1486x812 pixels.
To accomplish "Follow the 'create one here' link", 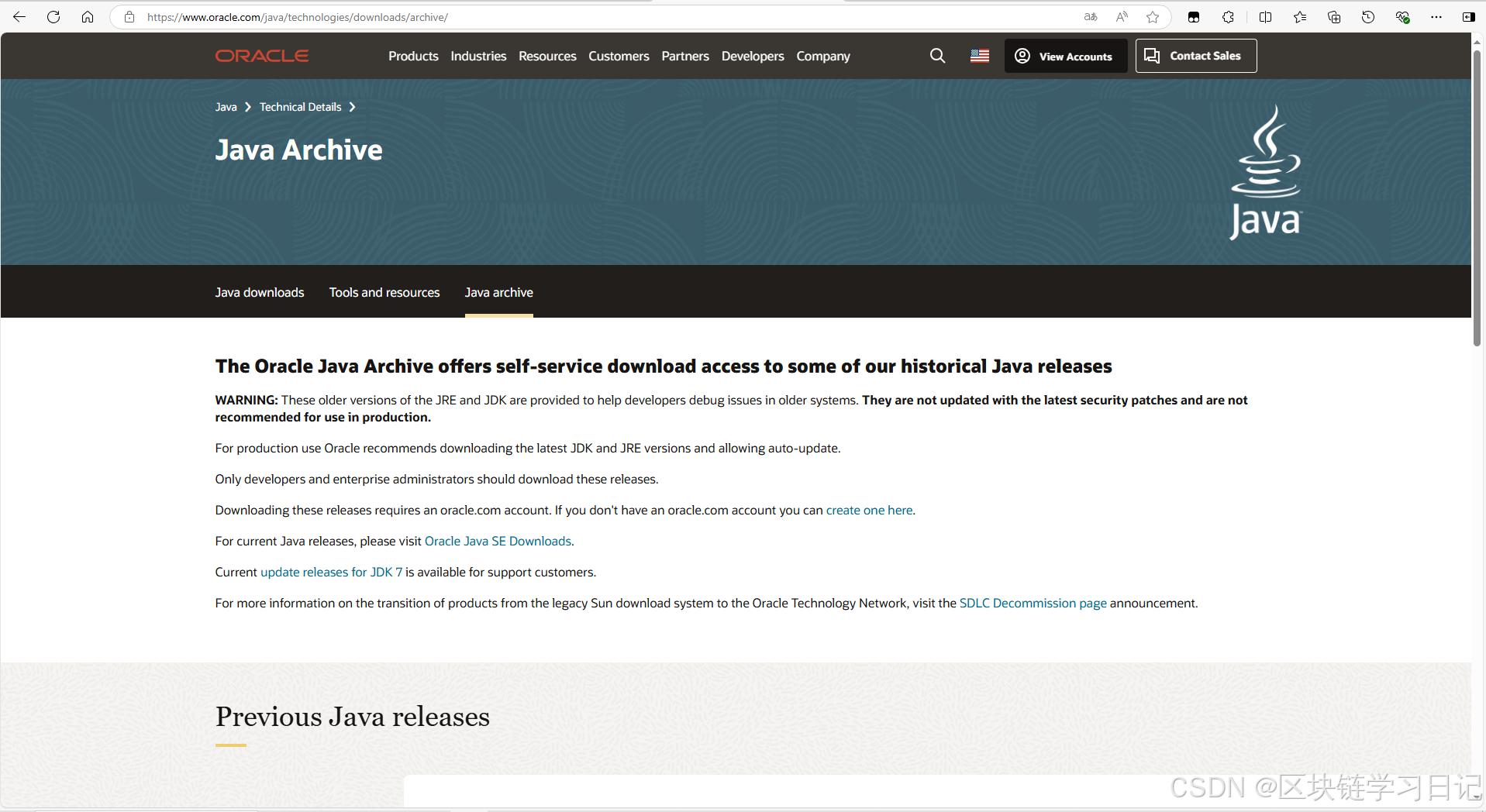I will tap(869, 510).
